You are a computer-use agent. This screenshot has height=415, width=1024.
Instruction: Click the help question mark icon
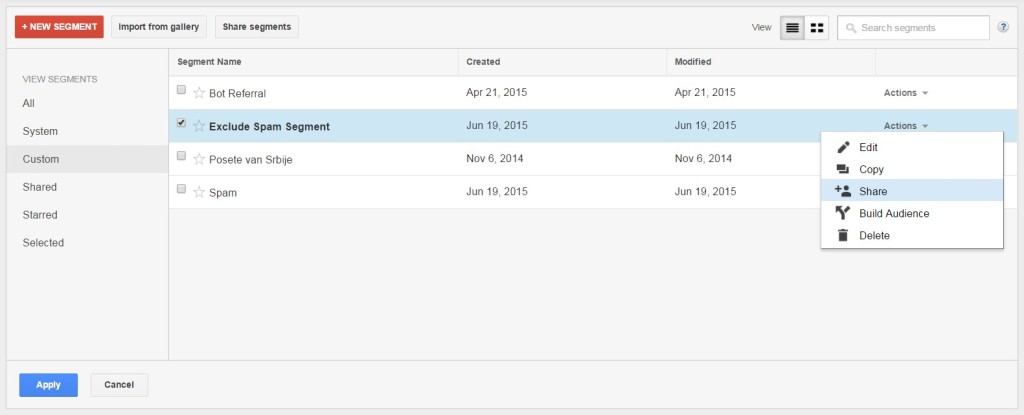(1003, 27)
